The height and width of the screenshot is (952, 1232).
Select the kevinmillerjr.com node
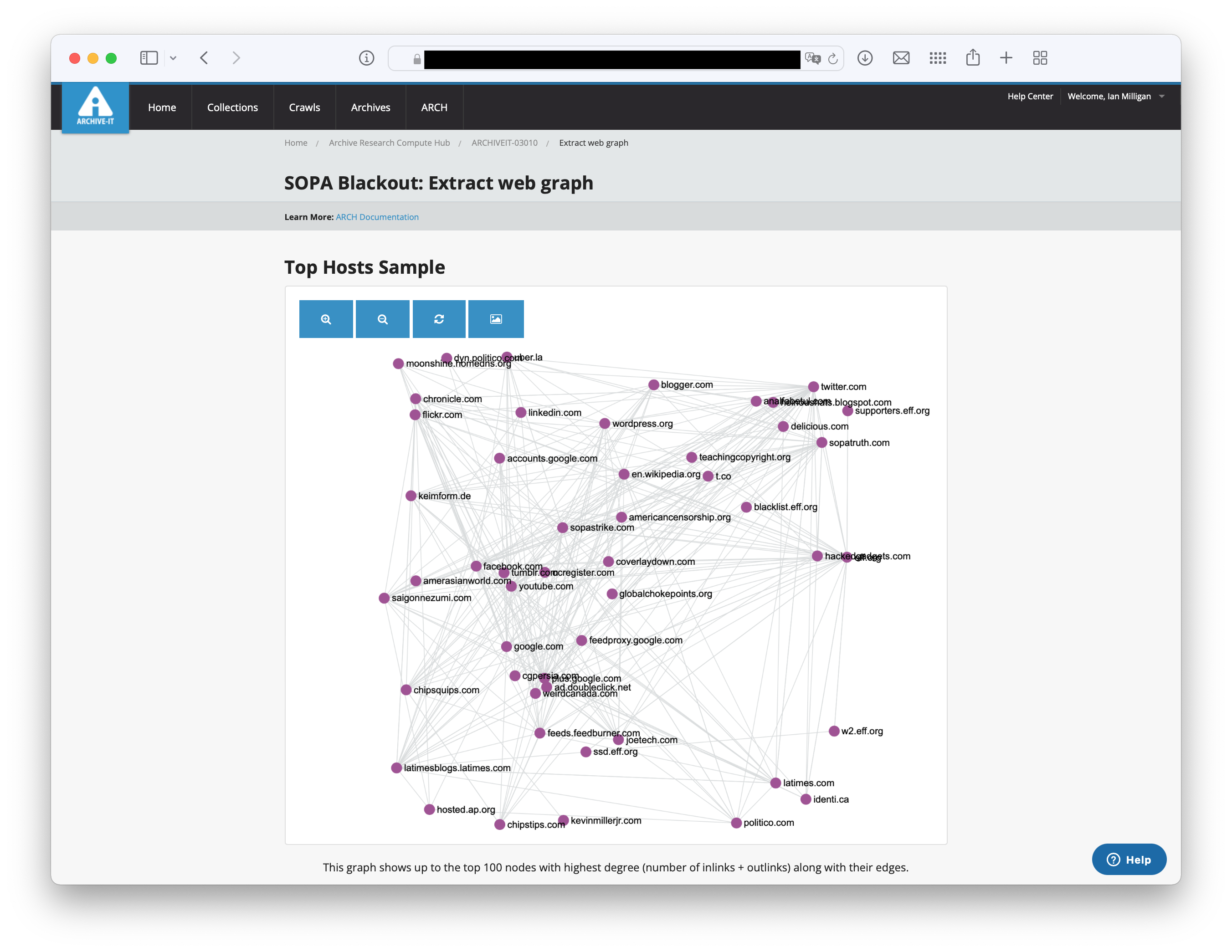tap(563, 821)
